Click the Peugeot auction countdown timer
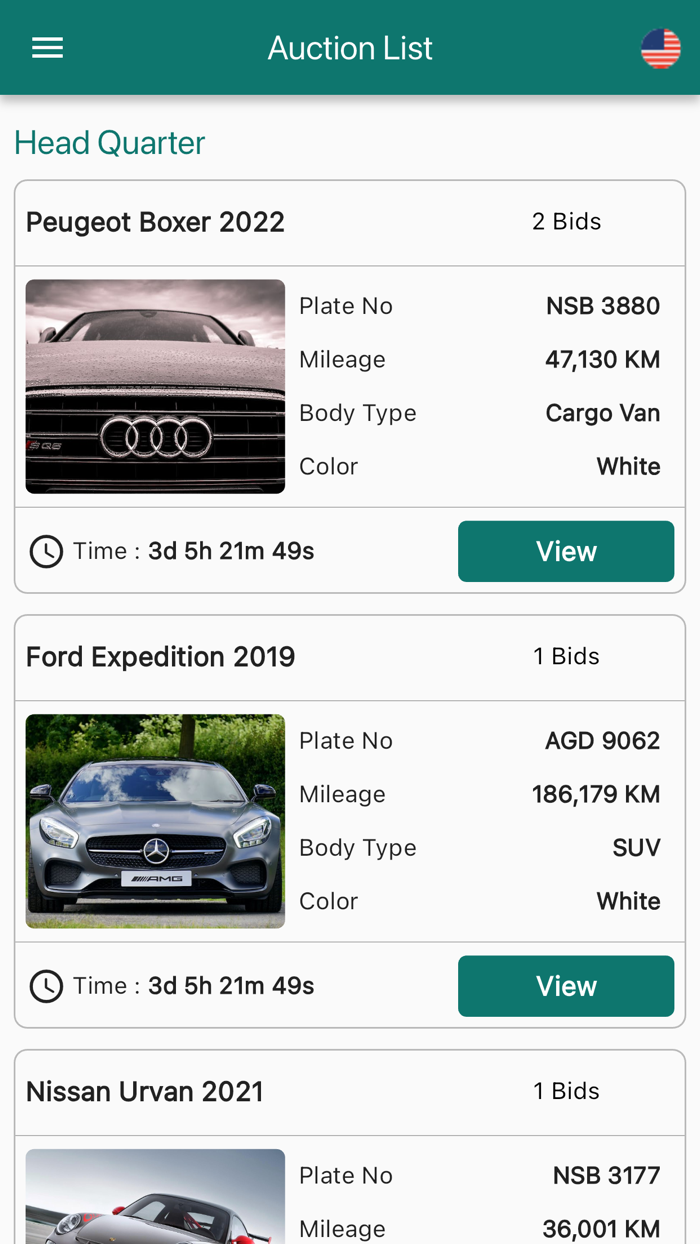The image size is (700, 1244). pyautogui.click(x=231, y=550)
